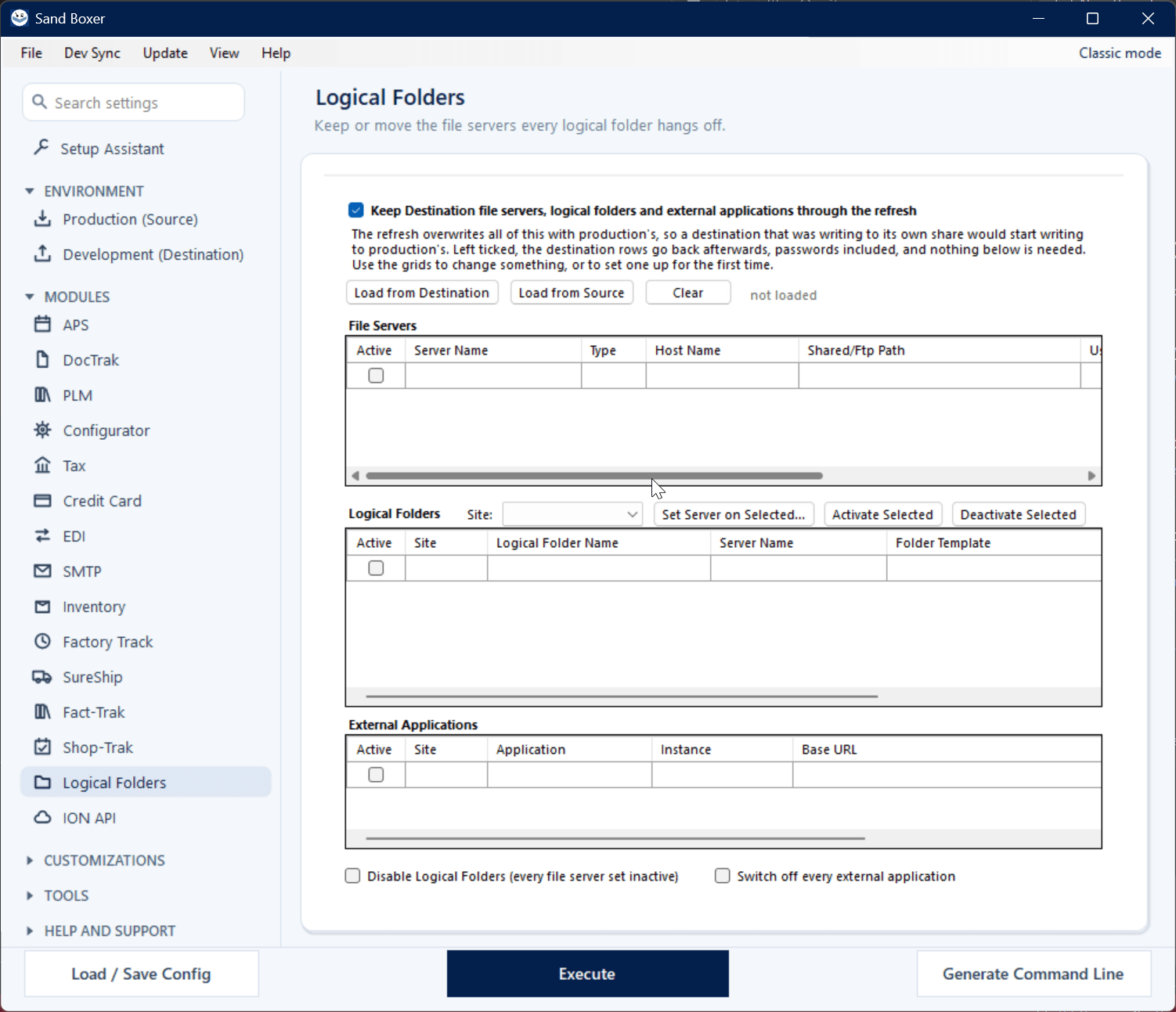The width and height of the screenshot is (1176, 1012).
Task: Expand the TOOLS section
Action: [x=30, y=895]
